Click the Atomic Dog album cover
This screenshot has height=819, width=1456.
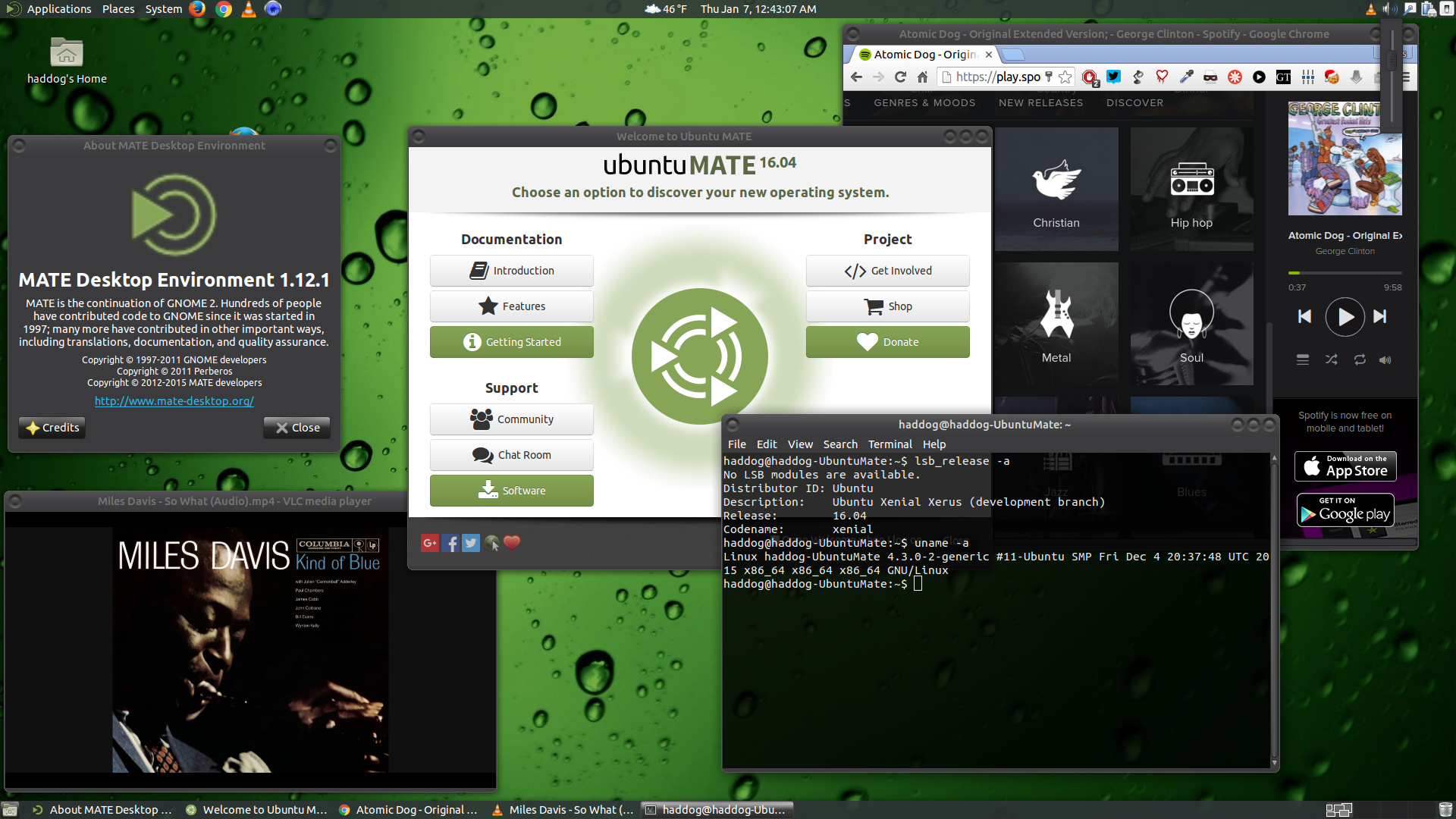(x=1345, y=158)
